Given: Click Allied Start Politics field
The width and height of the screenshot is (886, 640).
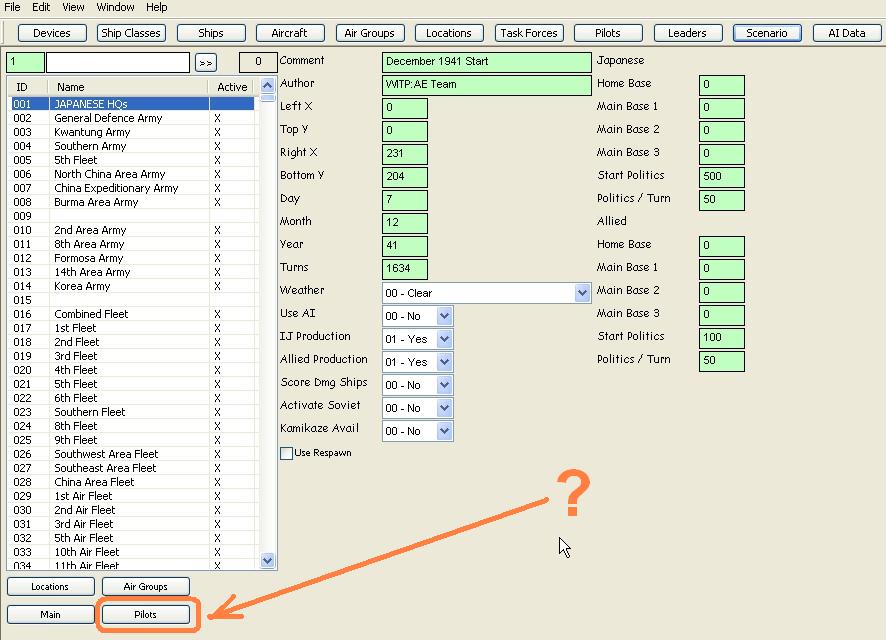Looking at the screenshot, I should (x=722, y=338).
